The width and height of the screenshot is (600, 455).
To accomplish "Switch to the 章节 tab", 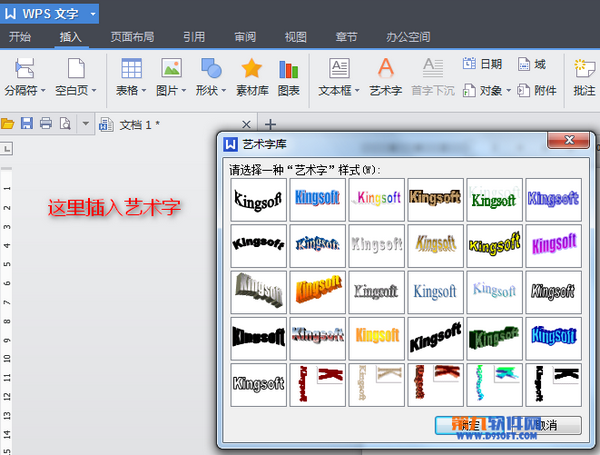I will coord(346,37).
